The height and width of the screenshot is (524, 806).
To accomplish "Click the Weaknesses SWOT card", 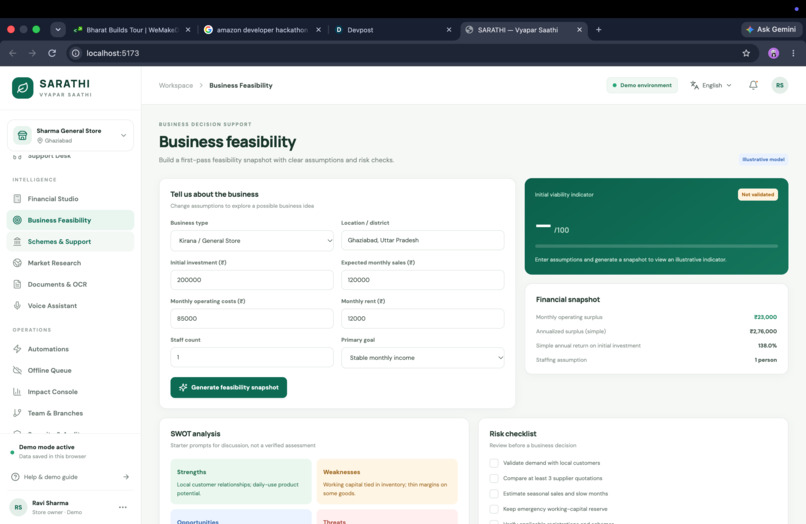I will pyautogui.click(x=387, y=481).
